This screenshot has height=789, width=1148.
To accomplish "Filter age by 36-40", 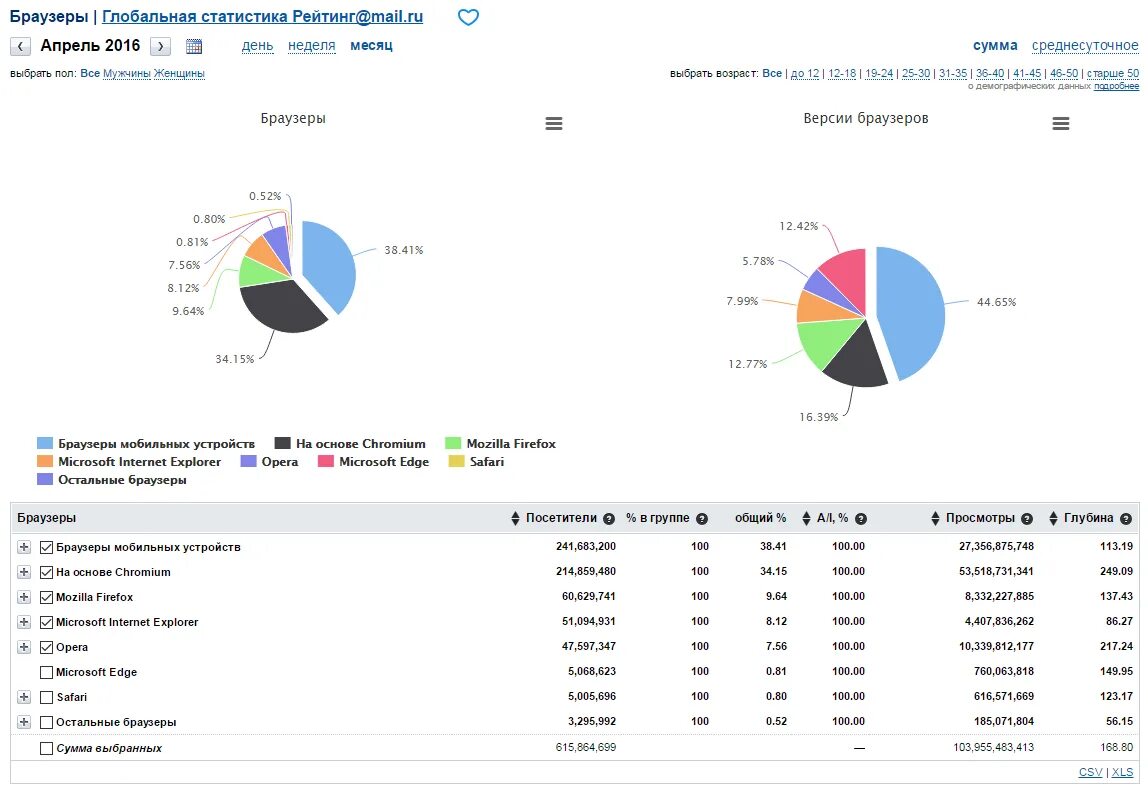I will (990, 73).
